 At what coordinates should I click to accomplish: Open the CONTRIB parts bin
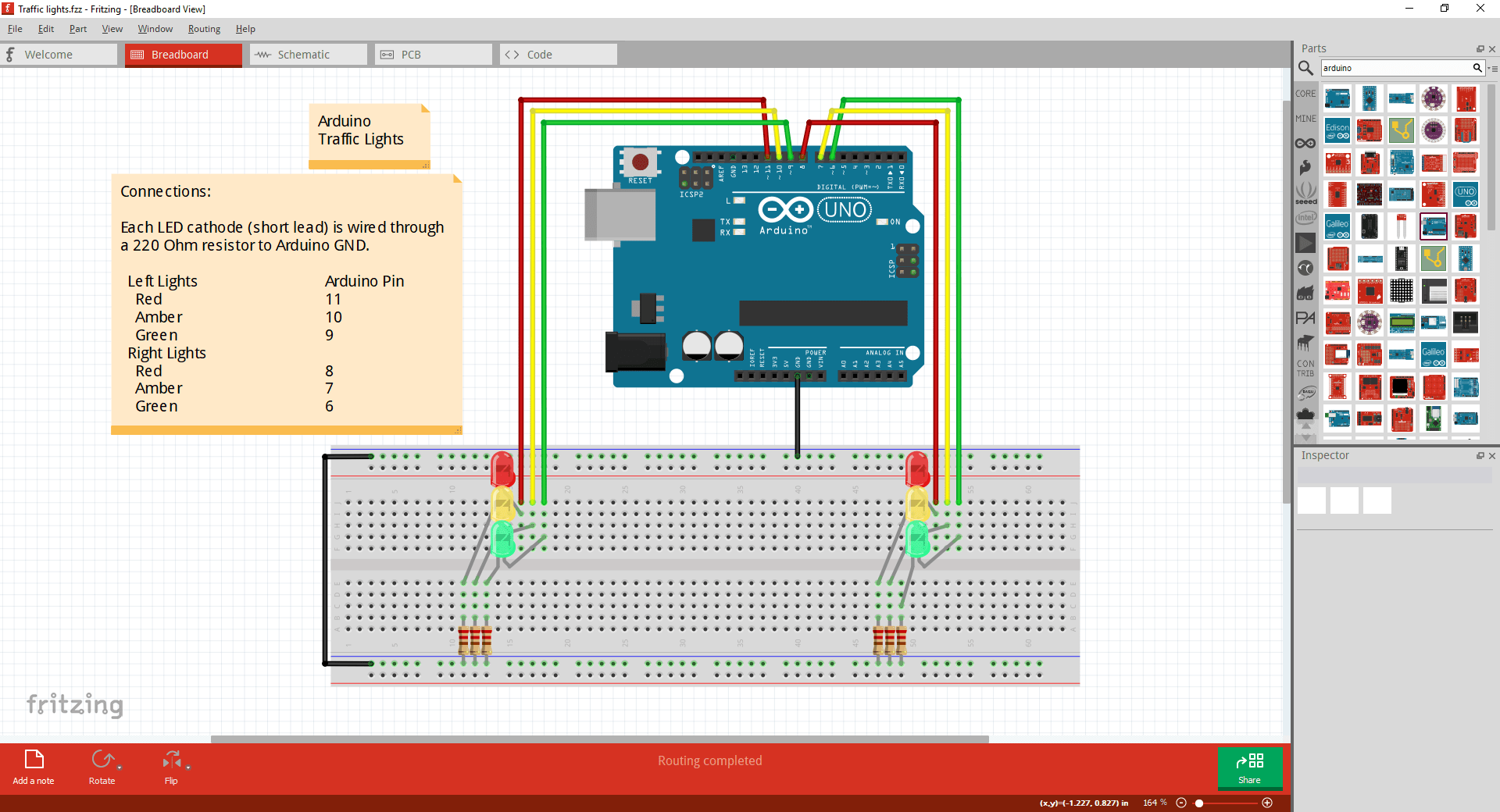(1305, 367)
